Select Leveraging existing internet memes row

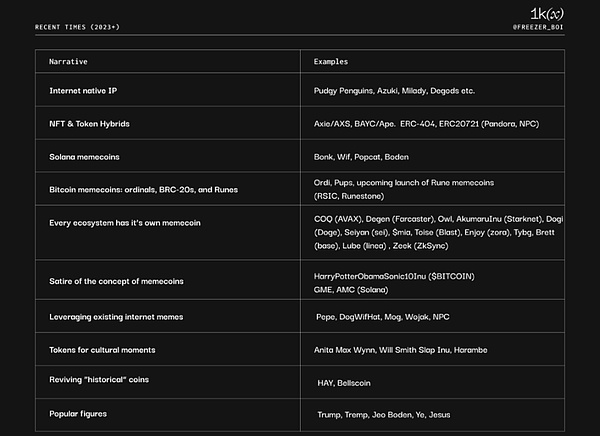pyautogui.click(x=116, y=316)
